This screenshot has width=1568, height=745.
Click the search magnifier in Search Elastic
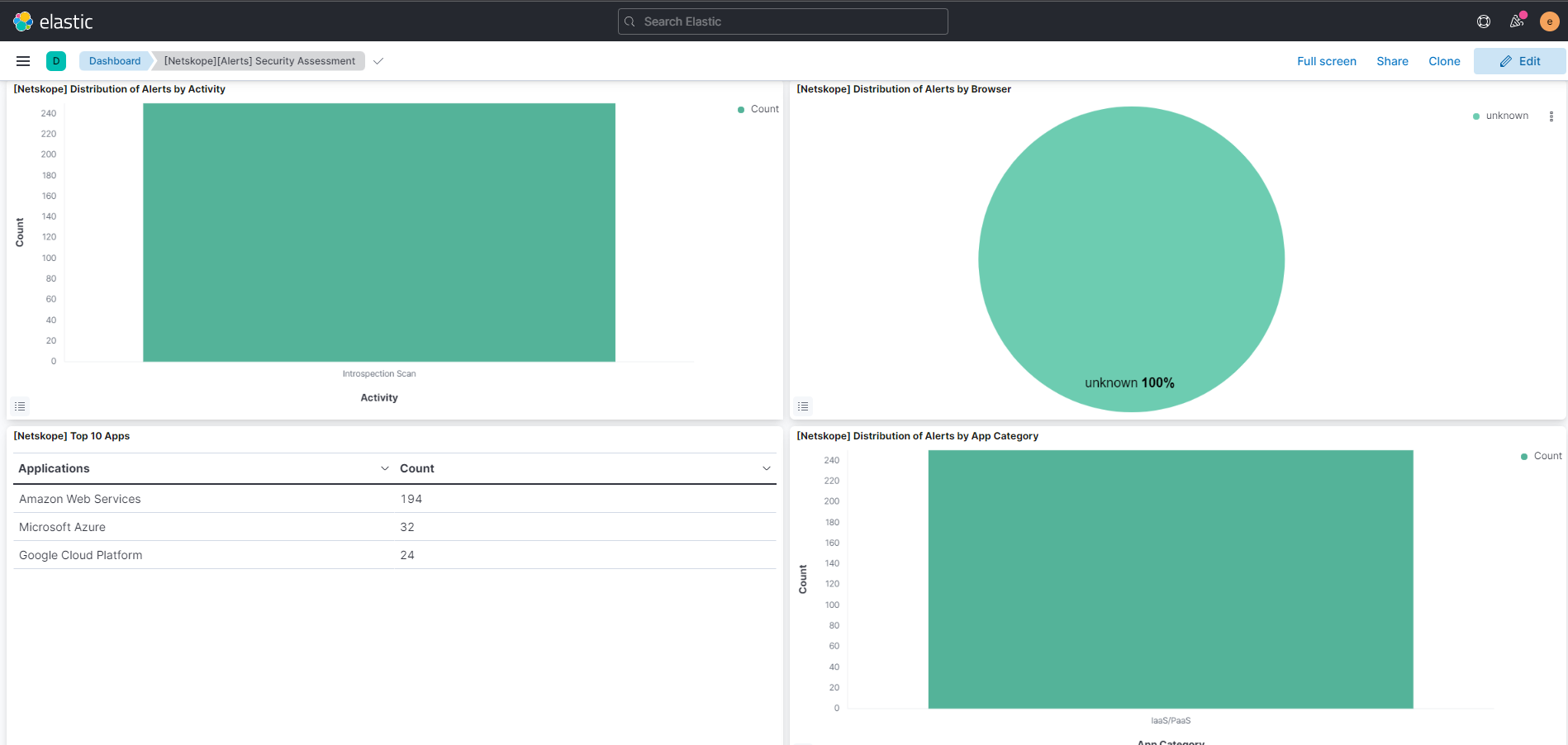point(629,21)
